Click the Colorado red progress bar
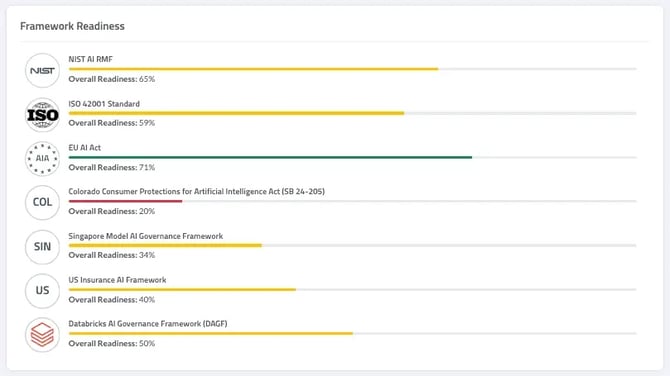Image resolution: width=670 pixels, height=376 pixels. (x=125, y=201)
